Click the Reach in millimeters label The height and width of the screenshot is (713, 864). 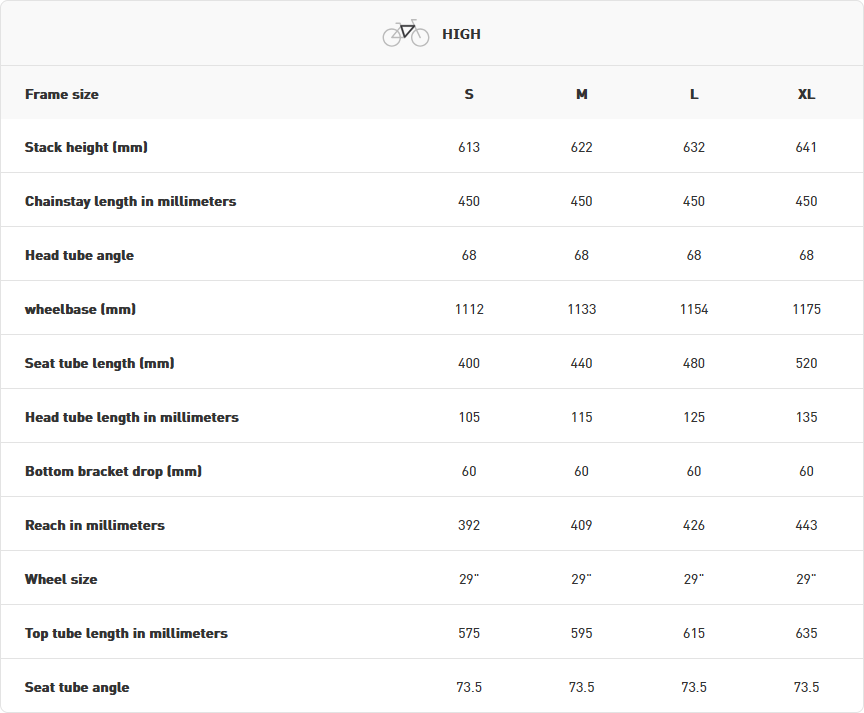point(95,525)
